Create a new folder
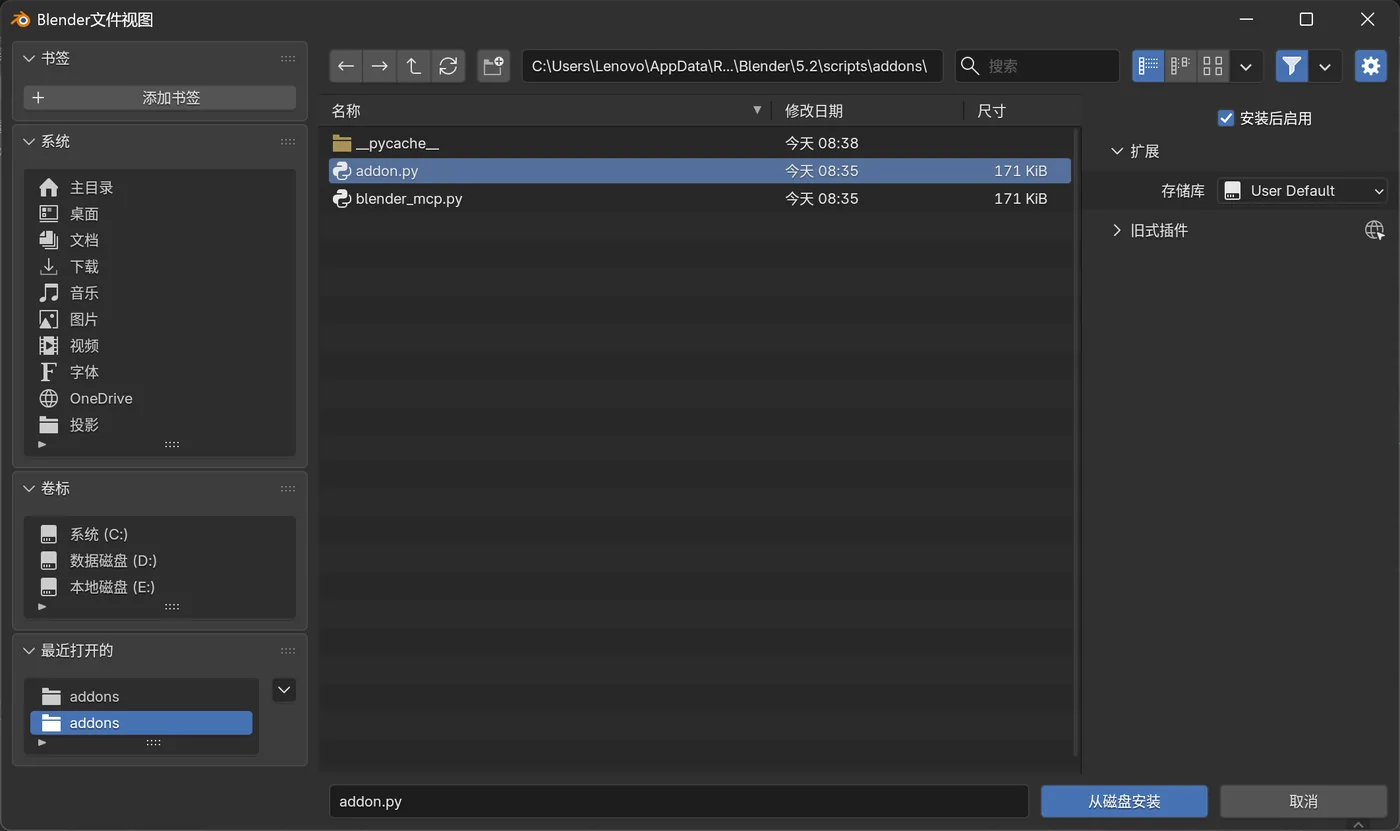The width and height of the screenshot is (1400, 831). (x=494, y=66)
